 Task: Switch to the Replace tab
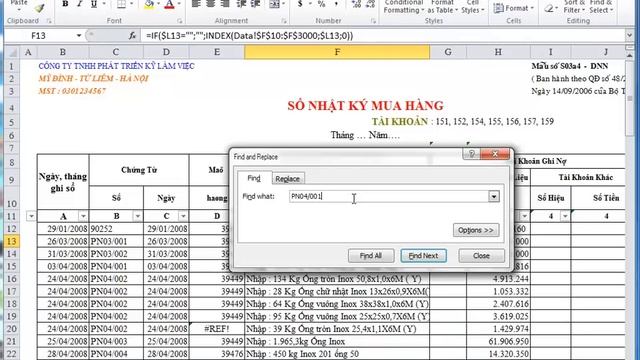pos(287,179)
